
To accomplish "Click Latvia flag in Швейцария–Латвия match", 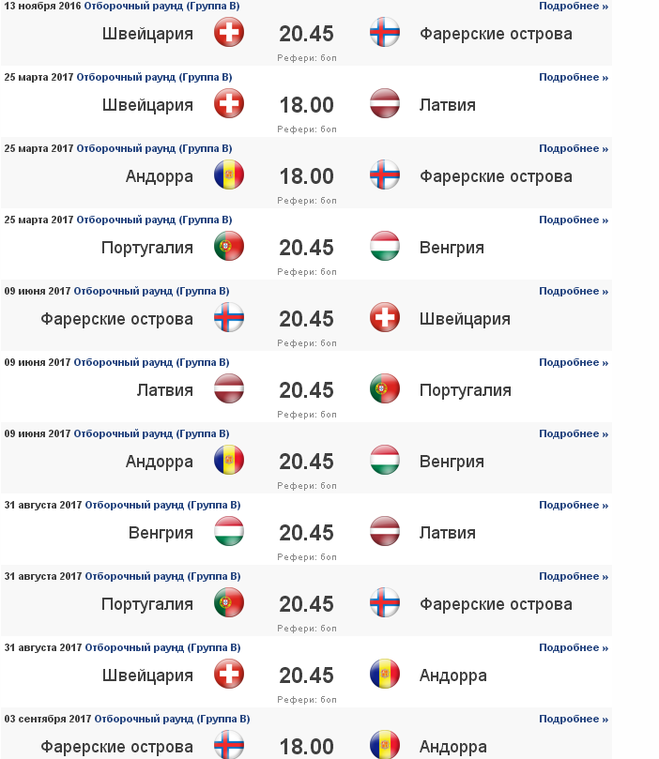I will coord(384,104).
